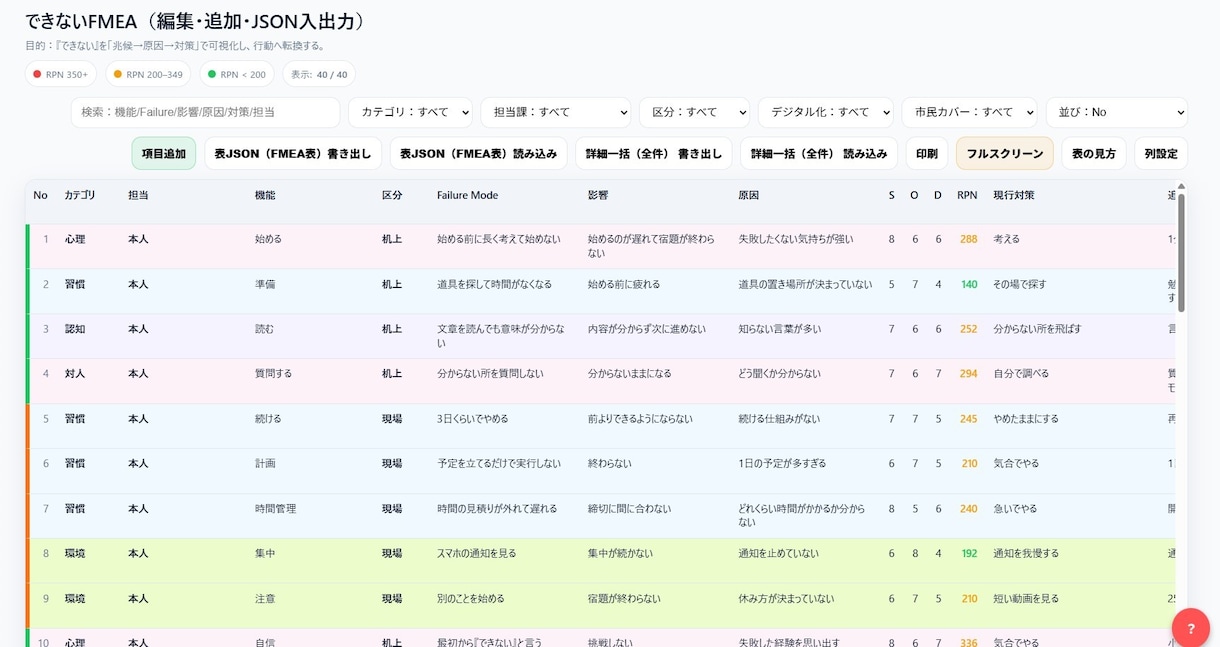Image resolution: width=1220 pixels, height=647 pixels.
Task: Click the 原因 column header
Action: (748, 195)
